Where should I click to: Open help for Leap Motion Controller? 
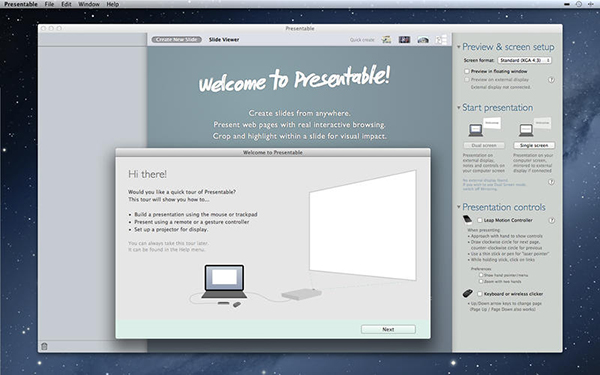(551, 220)
